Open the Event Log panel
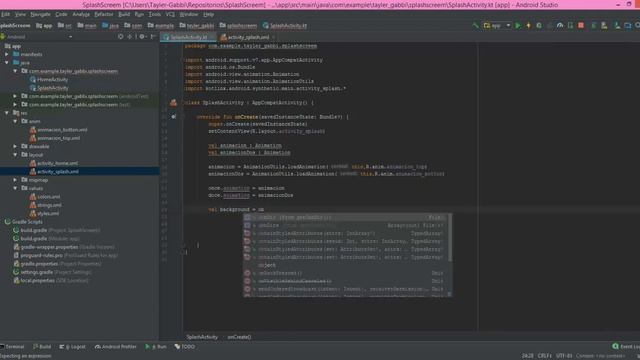Viewport: 640px width, 360px height. tap(626, 347)
